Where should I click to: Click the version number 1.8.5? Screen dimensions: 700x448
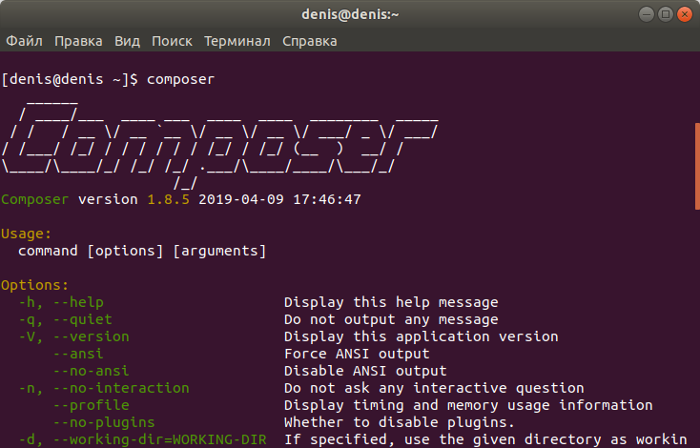(x=168, y=199)
